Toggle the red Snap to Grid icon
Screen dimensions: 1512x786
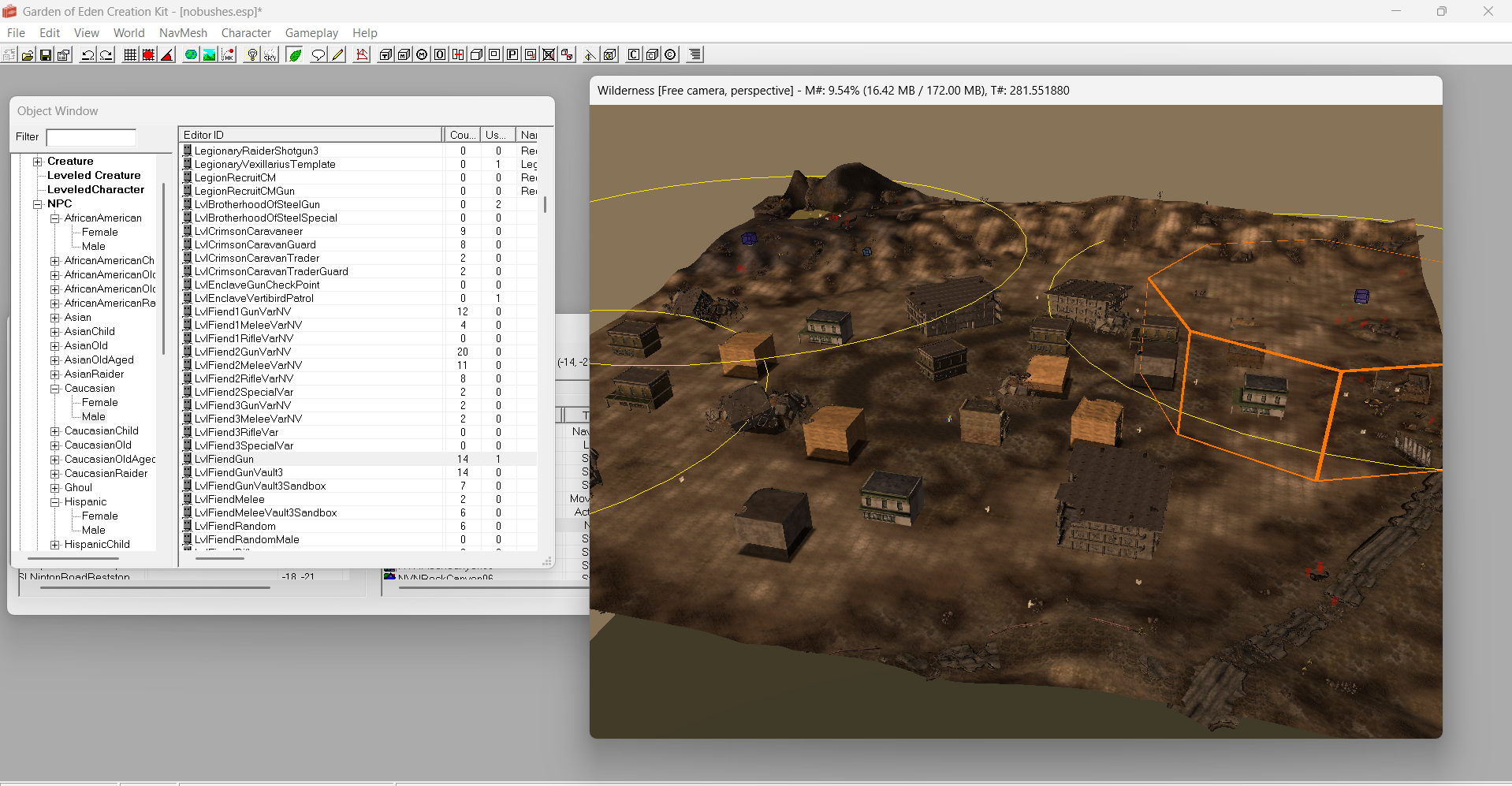[x=149, y=54]
